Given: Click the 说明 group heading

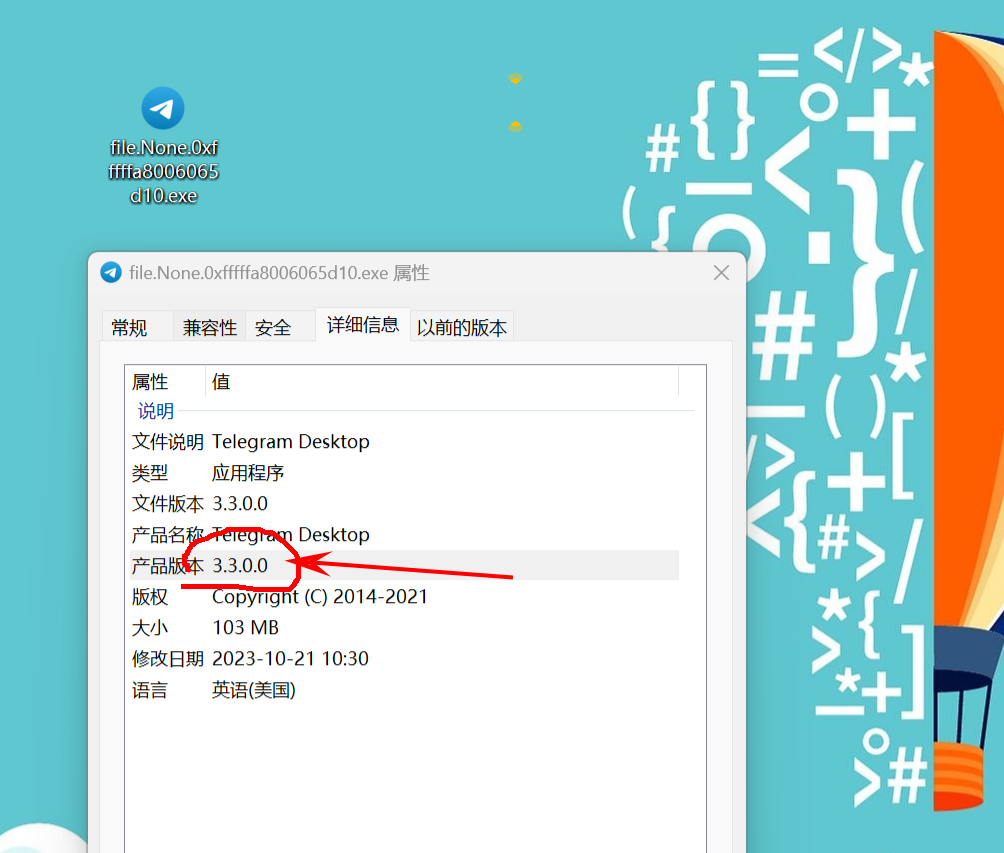Looking at the screenshot, I should tap(156, 410).
